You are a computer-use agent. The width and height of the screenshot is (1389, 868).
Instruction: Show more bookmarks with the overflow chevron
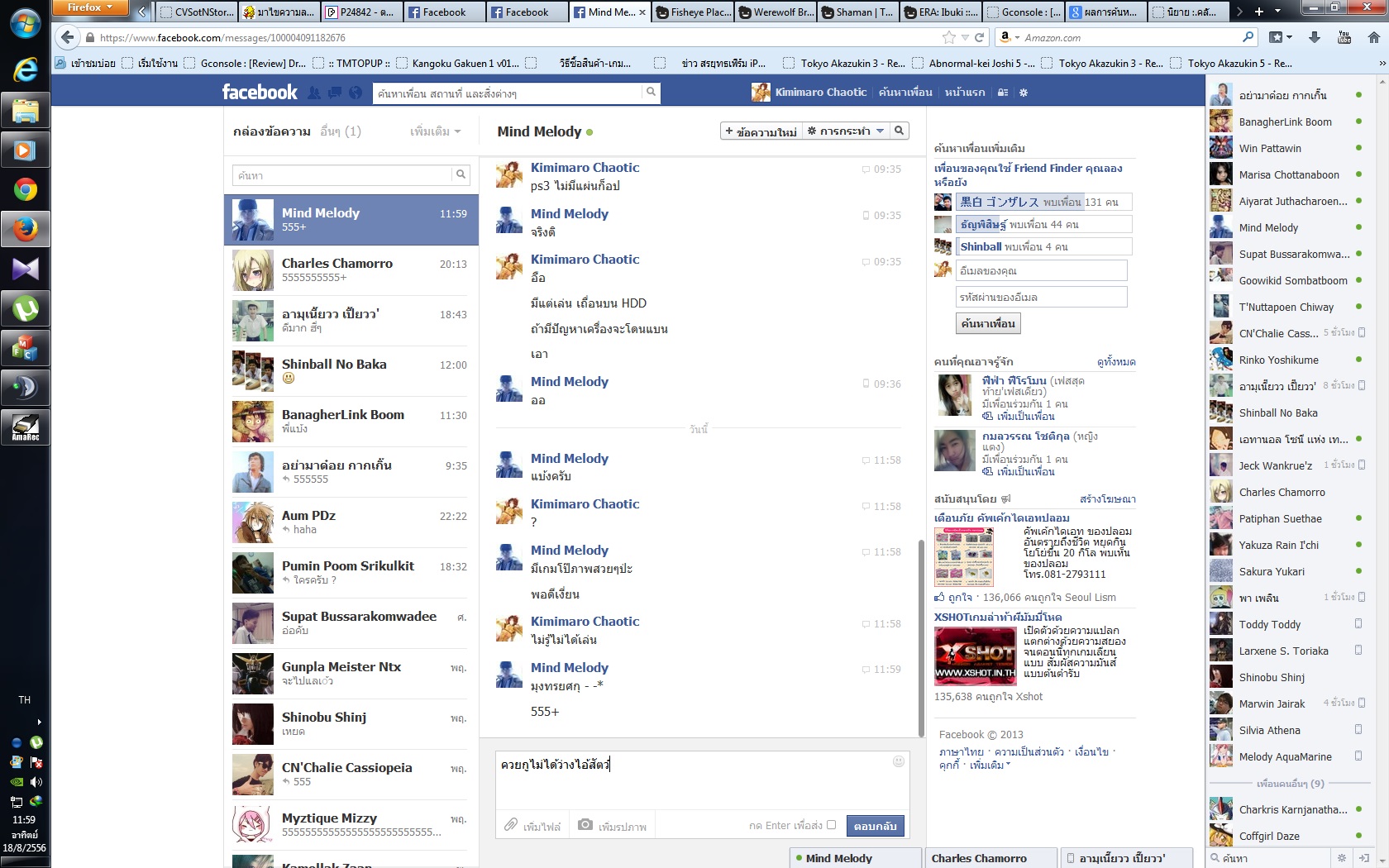(x=1382, y=63)
